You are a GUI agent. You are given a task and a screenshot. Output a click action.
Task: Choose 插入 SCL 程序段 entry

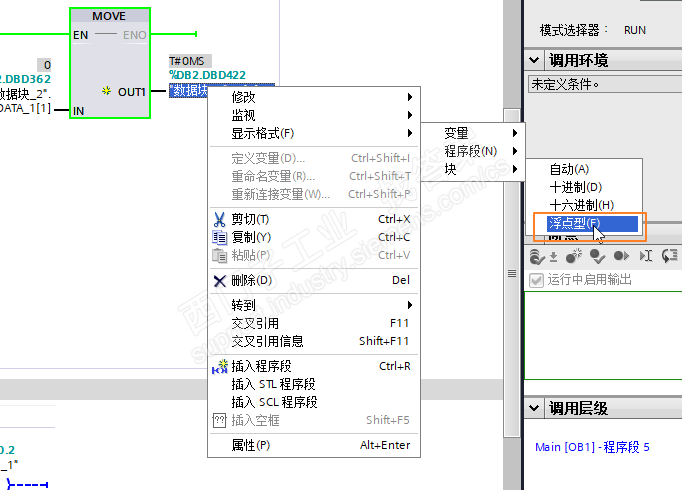[314, 402]
